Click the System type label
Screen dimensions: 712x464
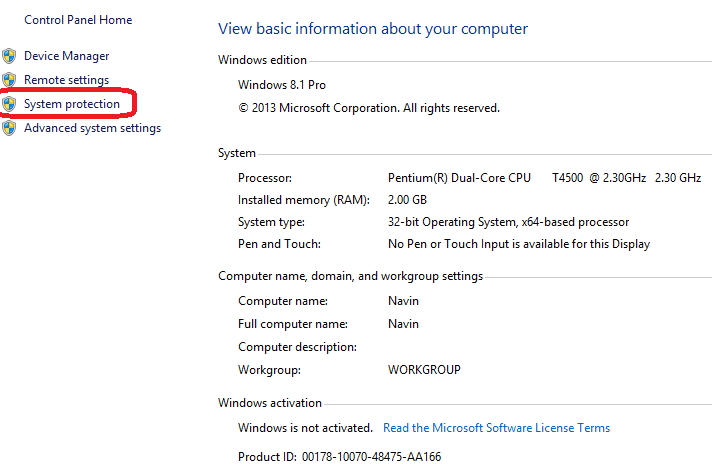tap(271, 222)
